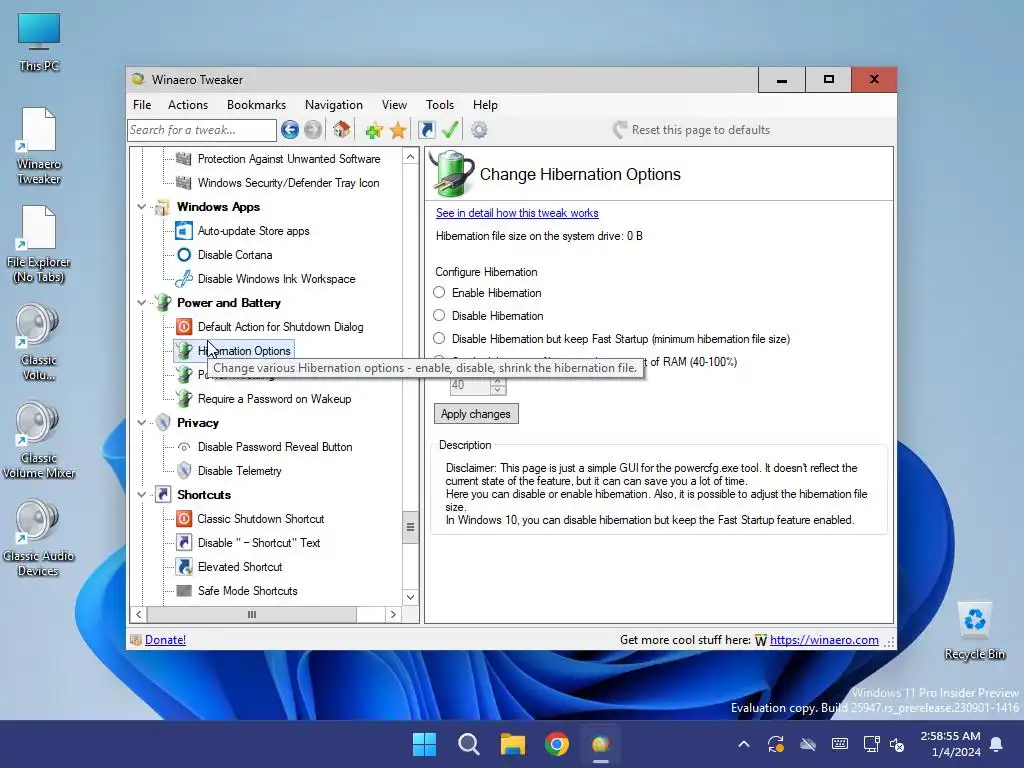Click the Elevated Shortcut icon

(x=184, y=567)
